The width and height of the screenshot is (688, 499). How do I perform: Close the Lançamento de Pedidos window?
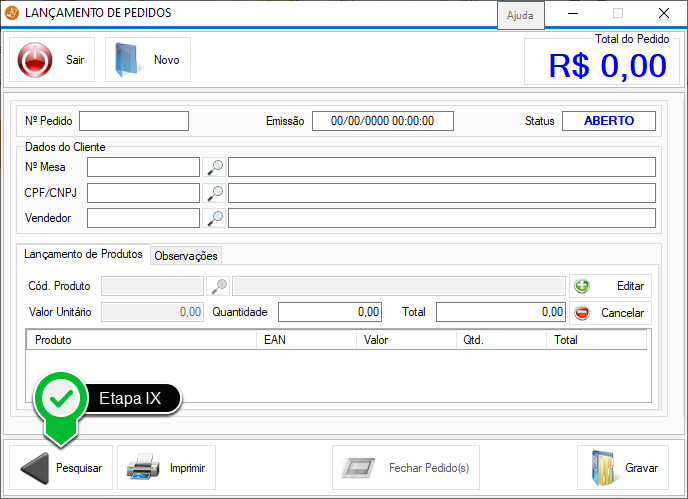point(664,13)
